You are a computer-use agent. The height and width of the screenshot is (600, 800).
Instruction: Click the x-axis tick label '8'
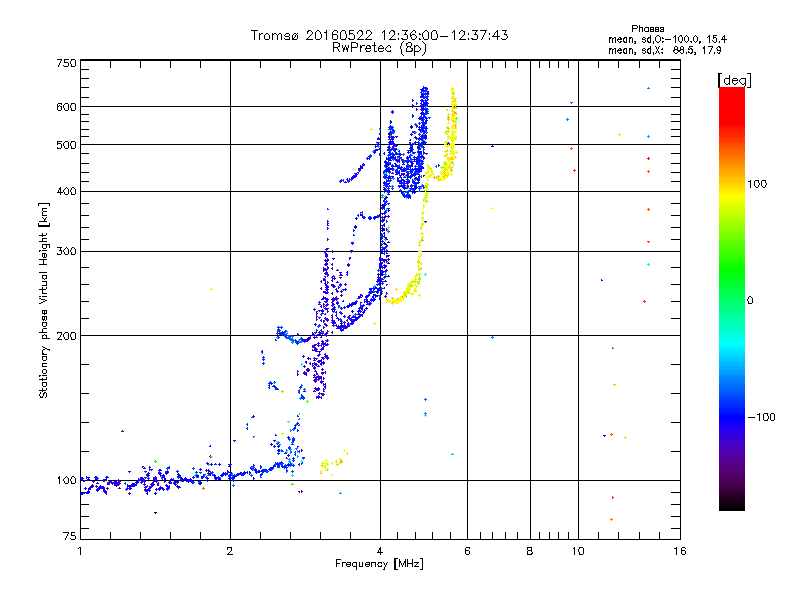click(530, 551)
